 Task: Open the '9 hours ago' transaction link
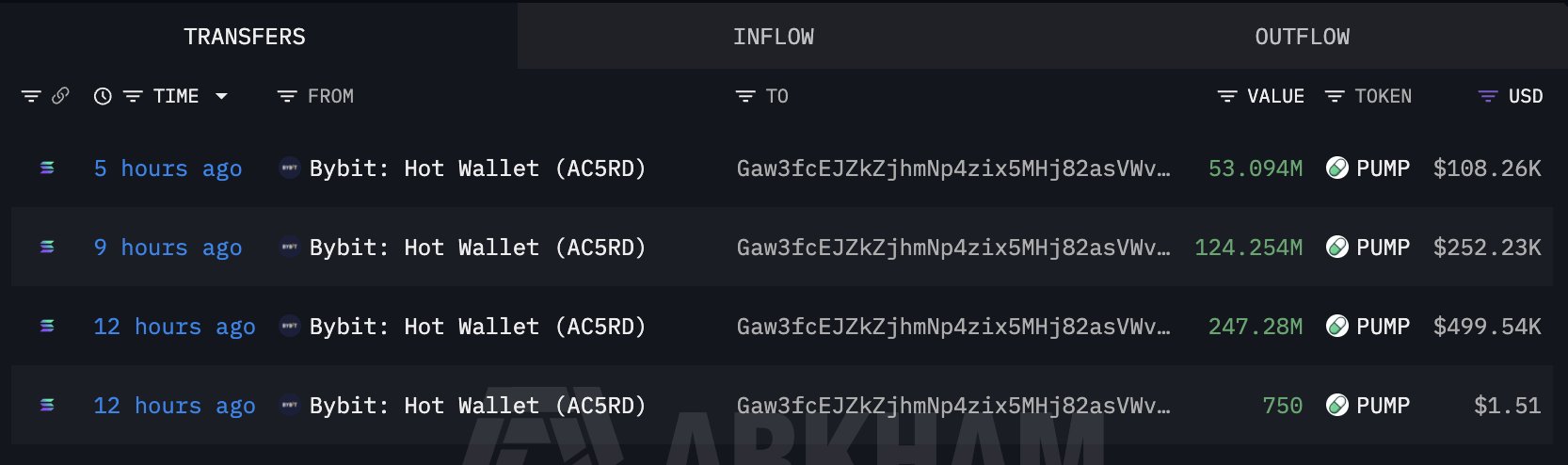tap(168, 248)
